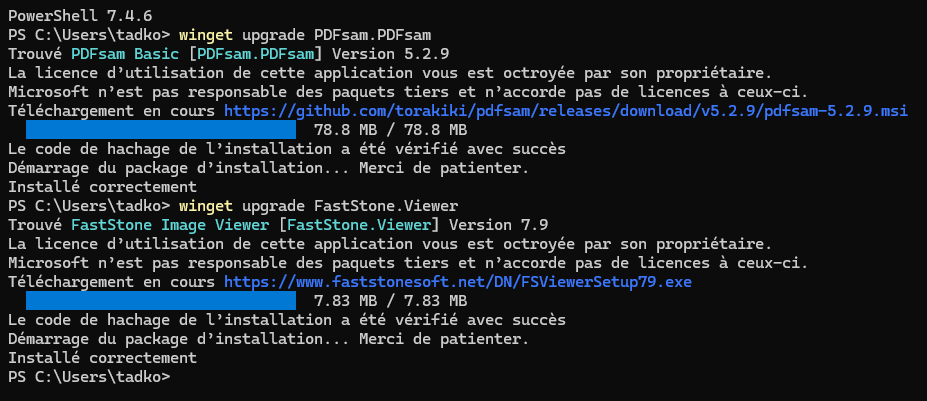This screenshot has width=927, height=401.
Task: Click the yellow winget command before upgrade PDFsam.PDFsam
Action: point(206,35)
